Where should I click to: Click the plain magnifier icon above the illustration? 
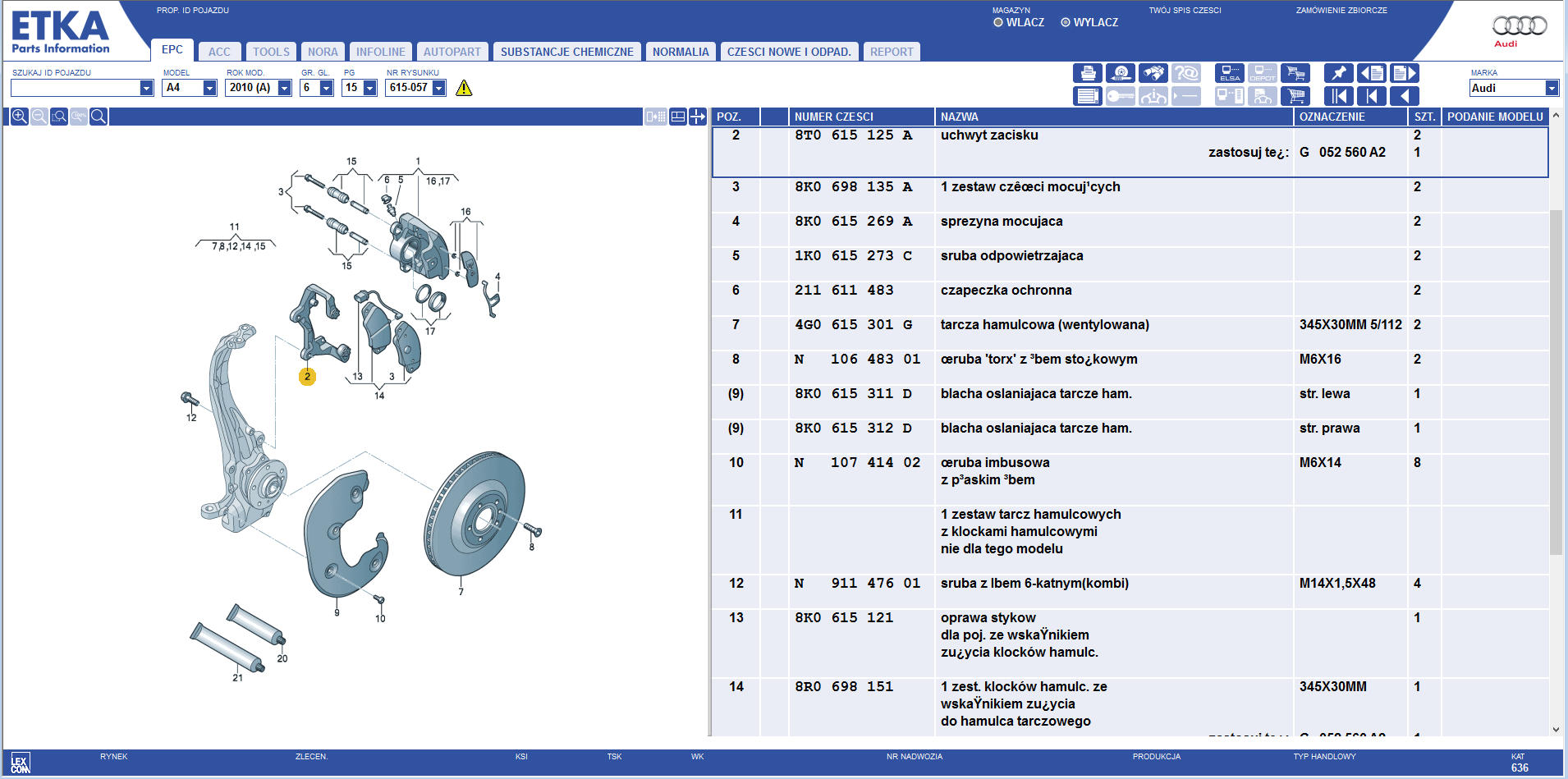[99, 117]
